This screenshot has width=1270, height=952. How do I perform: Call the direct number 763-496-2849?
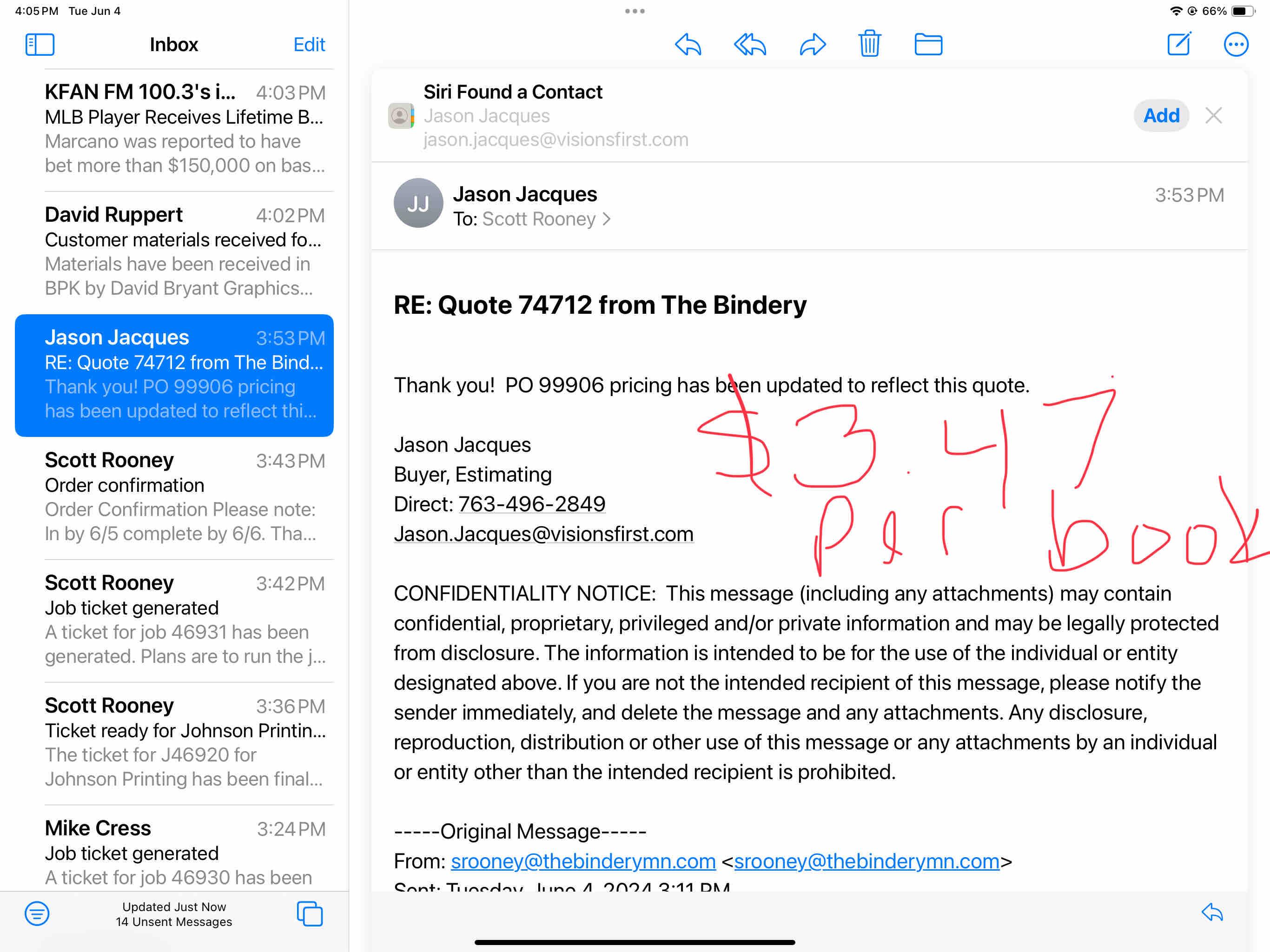pyautogui.click(x=532, y=503)
